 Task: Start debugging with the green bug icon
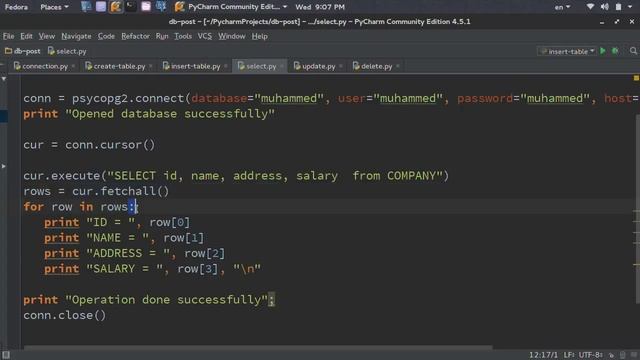pos(615,51)
